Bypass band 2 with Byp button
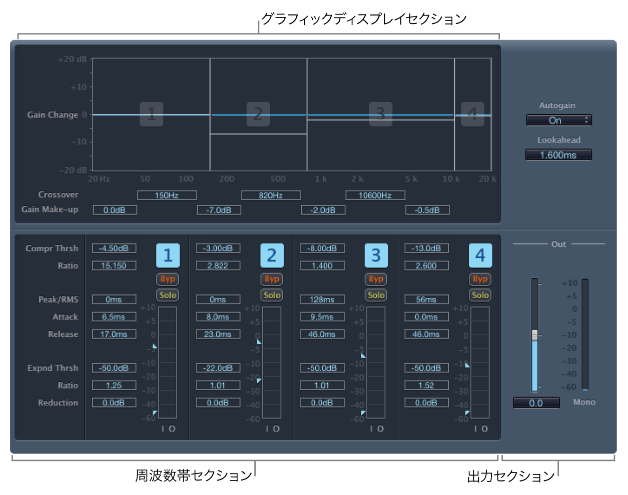Screen dimensions: 628x495 click(x=272, y=279)
